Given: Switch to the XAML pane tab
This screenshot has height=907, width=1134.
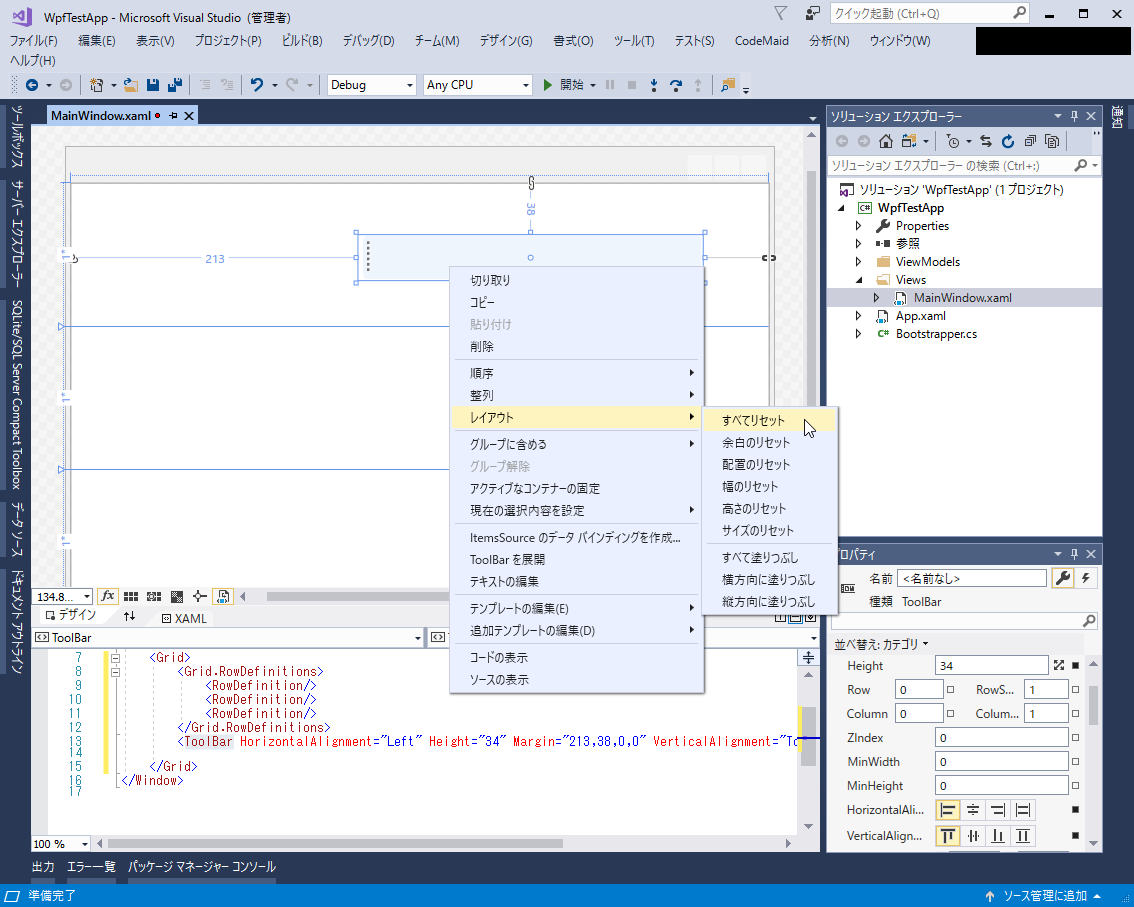Looking at the screenshot, I should (x=184, y=618).
